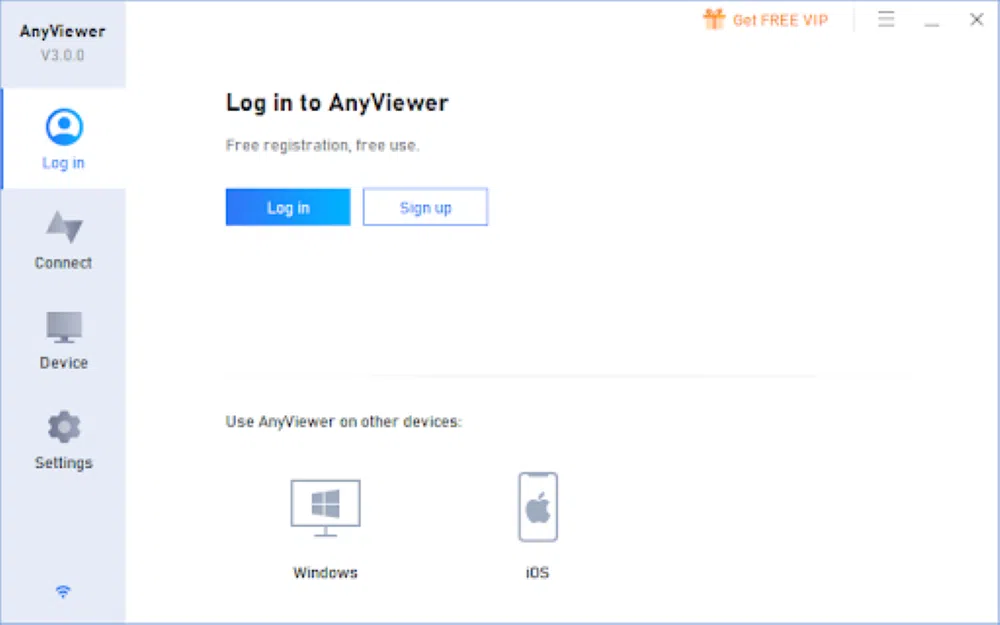This screenshot has height=625, width=1000.
Task: Close the AnyViewer window
Action: point(976,20)
